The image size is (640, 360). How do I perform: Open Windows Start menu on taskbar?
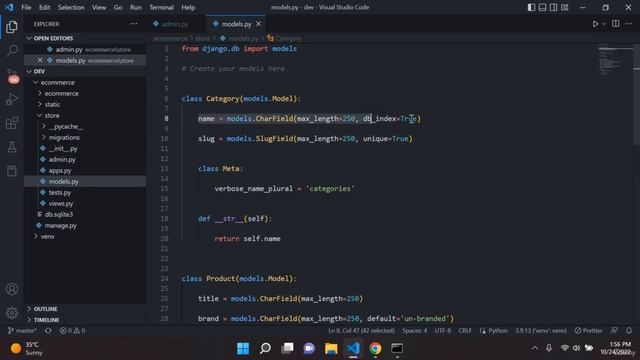(243, 348)
